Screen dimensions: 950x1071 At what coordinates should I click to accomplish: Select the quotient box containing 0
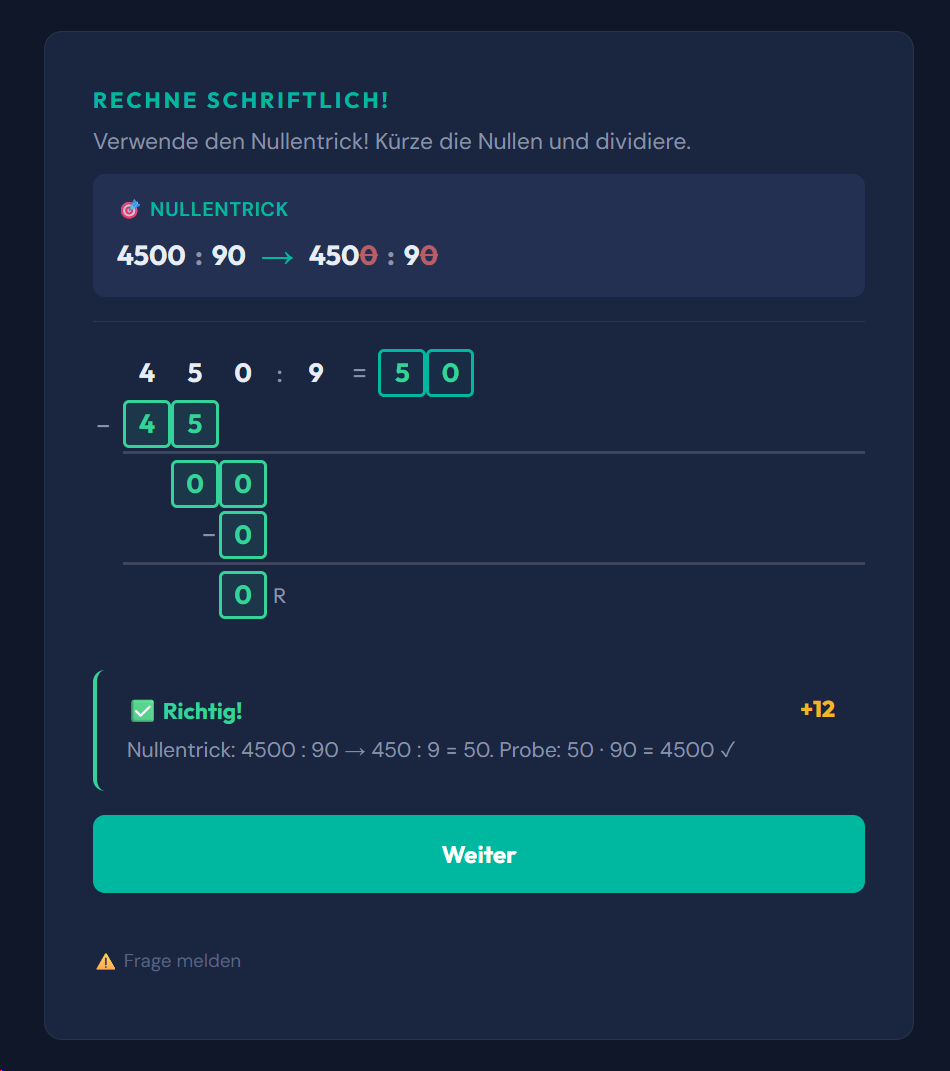coord(450,373)
